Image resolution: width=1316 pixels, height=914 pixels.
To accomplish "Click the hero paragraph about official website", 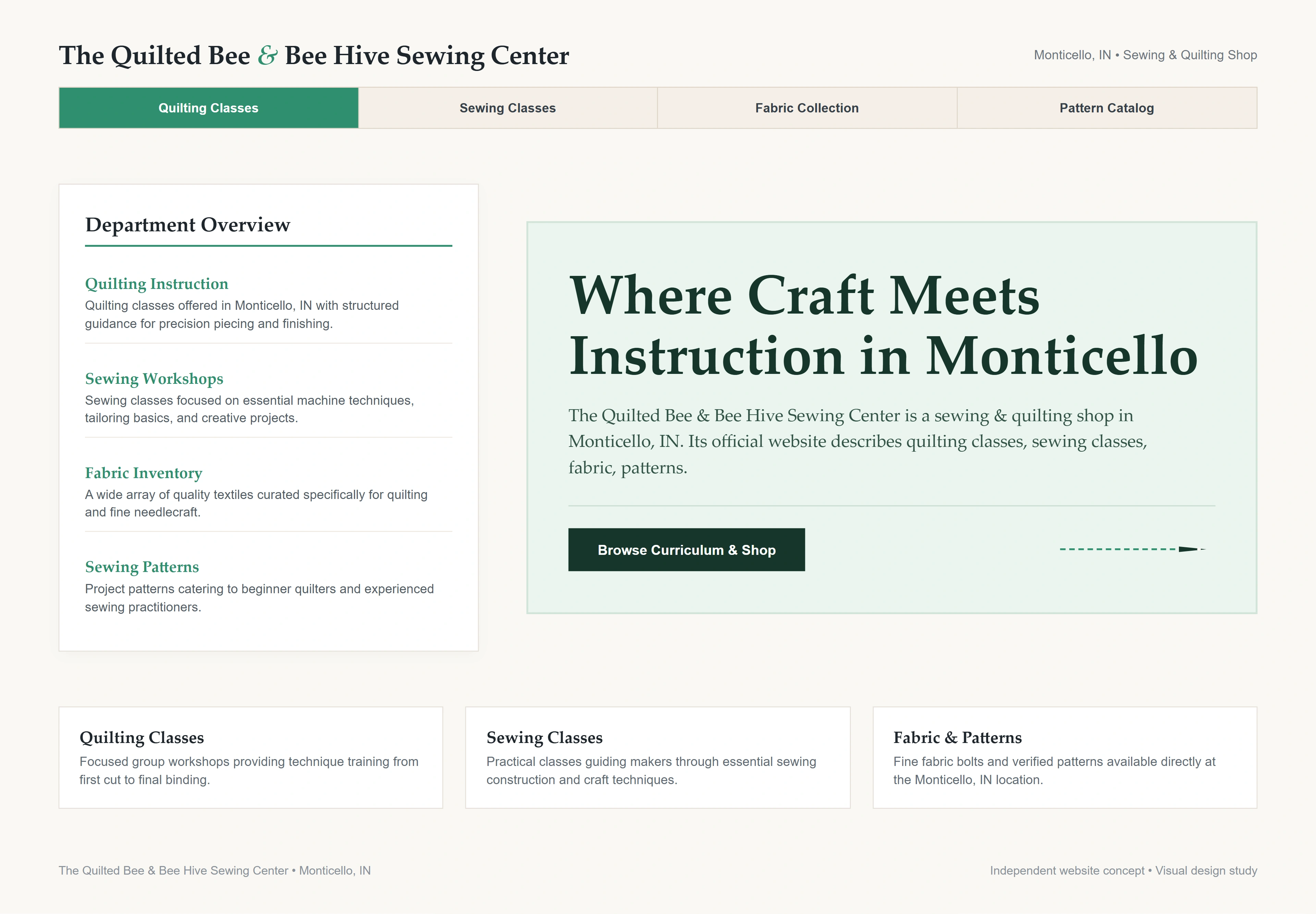I will (x=858, y=441).
